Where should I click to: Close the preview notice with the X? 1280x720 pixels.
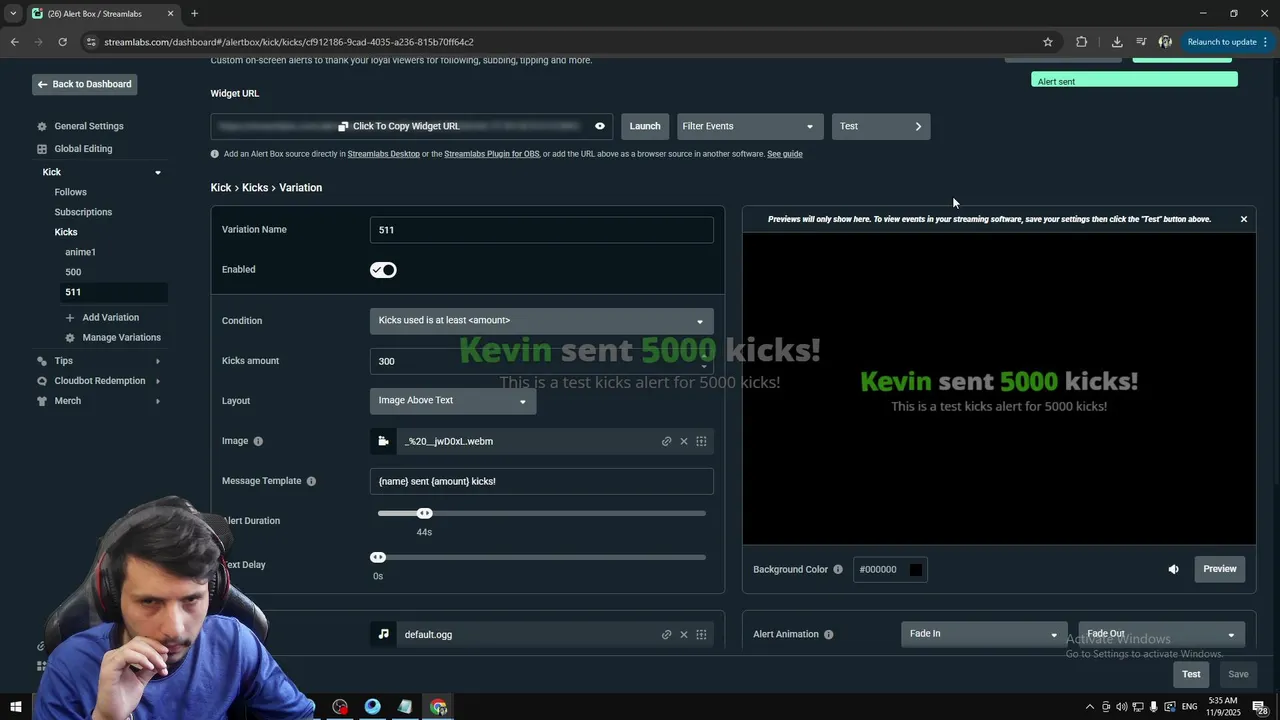click(x=1244, y=219)
